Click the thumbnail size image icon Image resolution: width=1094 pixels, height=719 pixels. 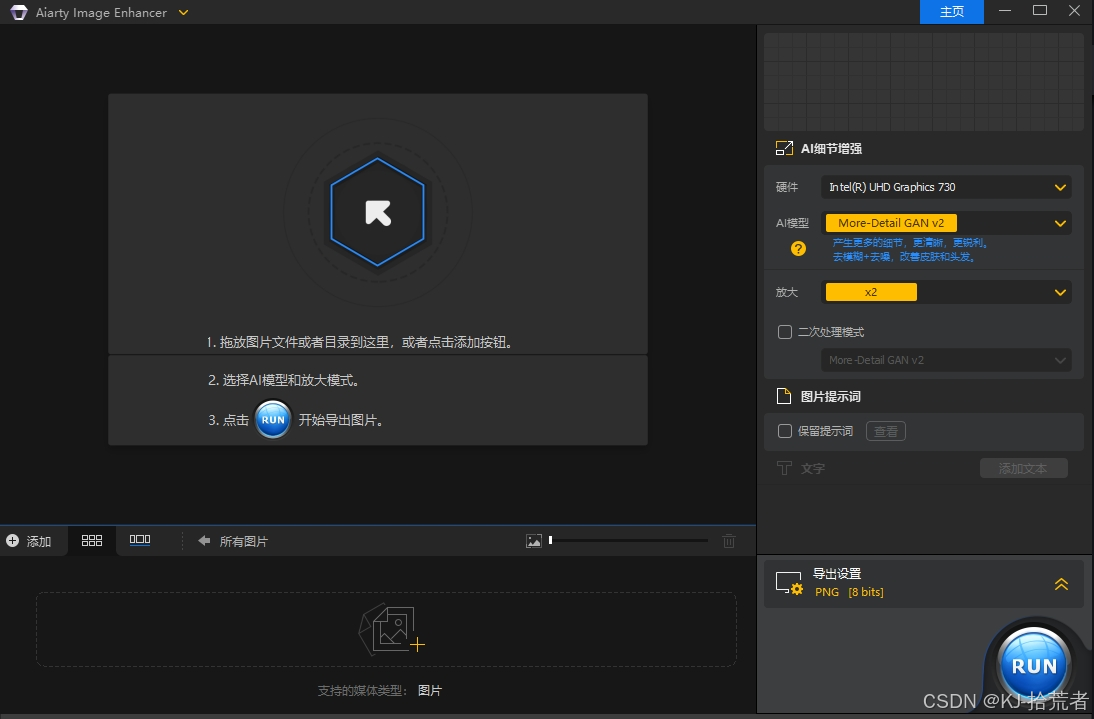point(534,540)
